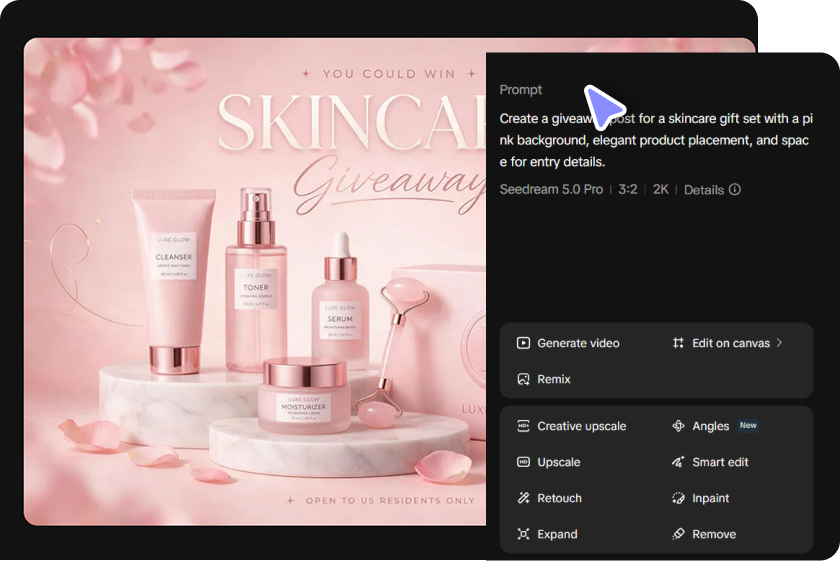Open Smart edit
This screenshot has width=840, height=561.
click(x=720, y=462)
